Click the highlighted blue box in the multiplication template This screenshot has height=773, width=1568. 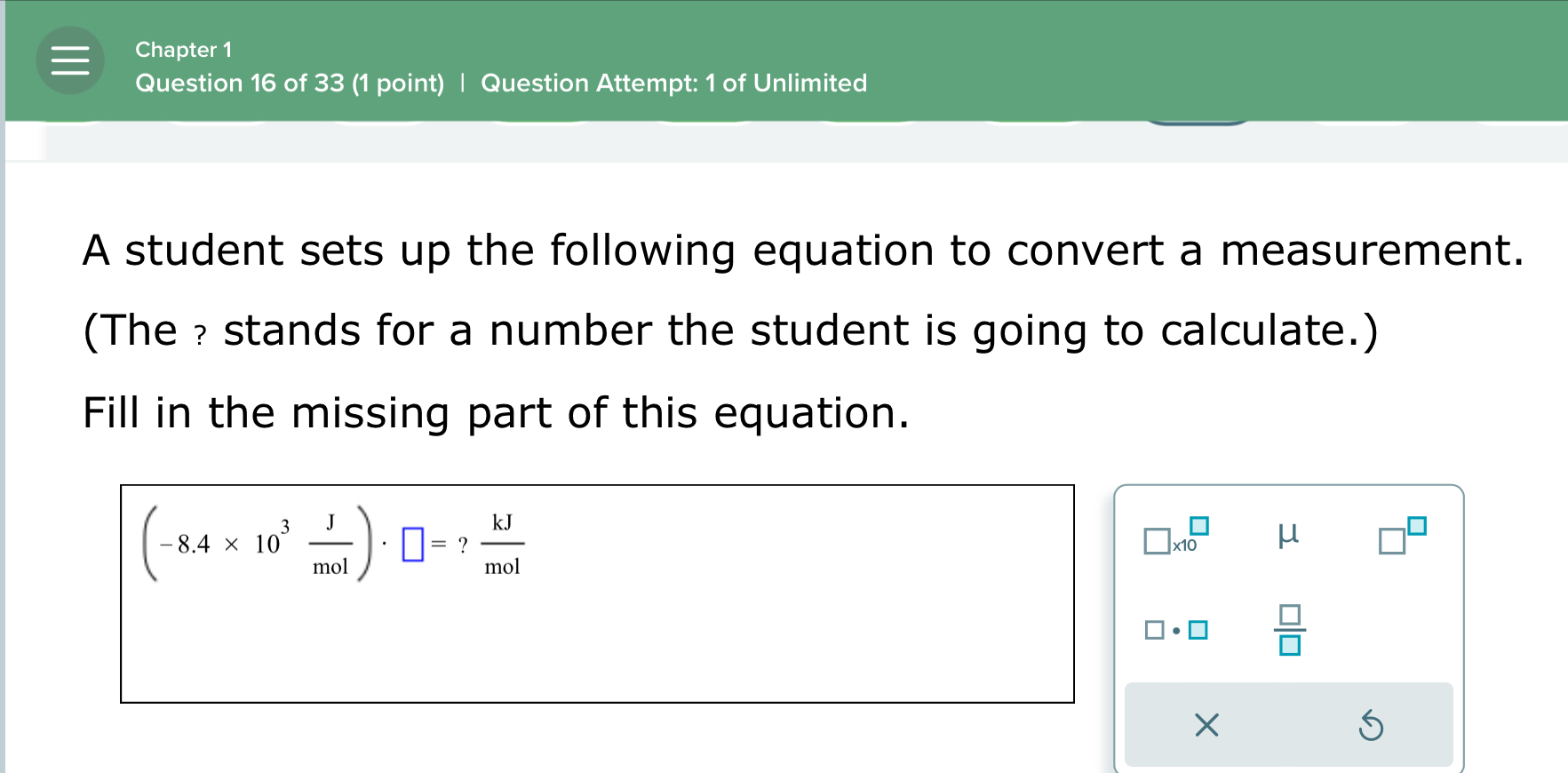click(x=1197, y=630)
